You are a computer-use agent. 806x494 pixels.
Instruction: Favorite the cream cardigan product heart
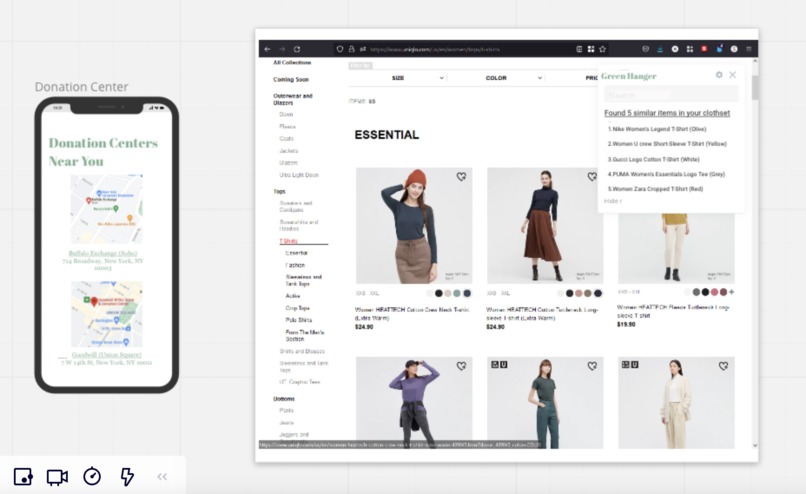click(723, 366)
